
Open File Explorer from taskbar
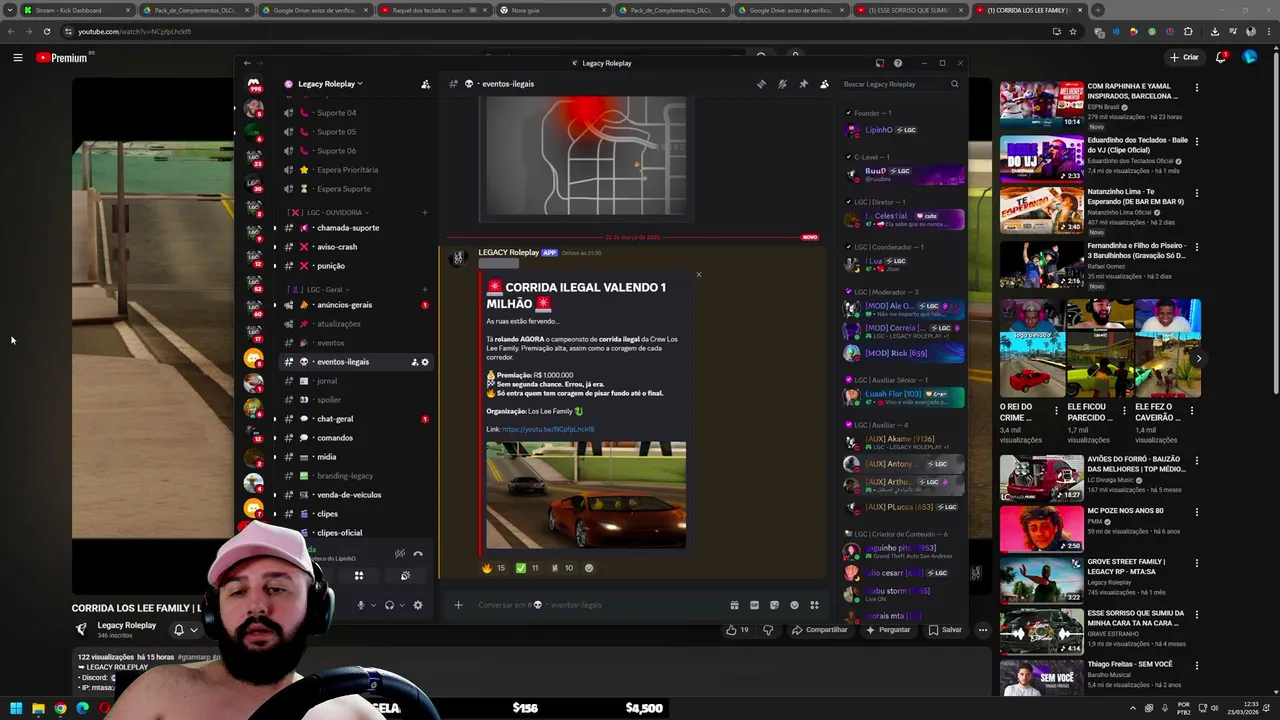[38, 708]
